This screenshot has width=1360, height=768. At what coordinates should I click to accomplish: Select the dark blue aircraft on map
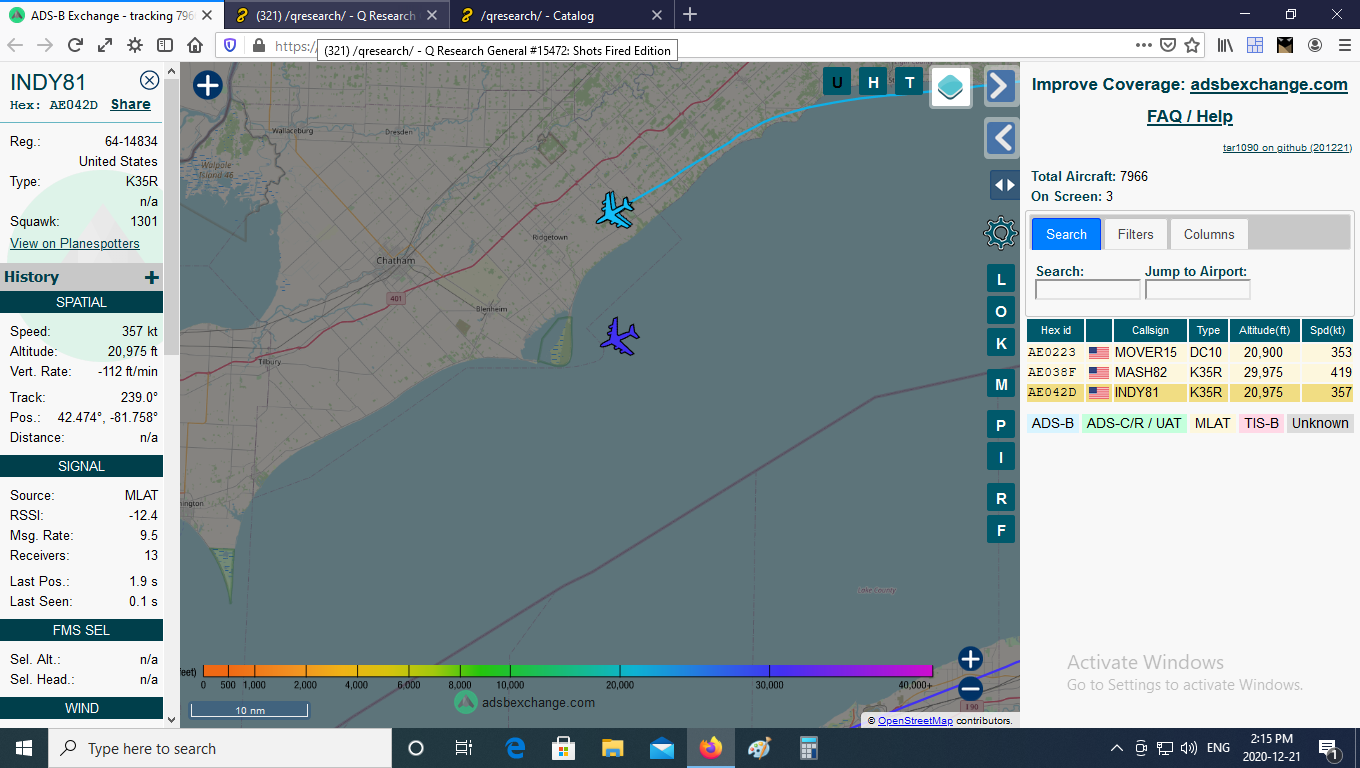(x=620, y=337)
